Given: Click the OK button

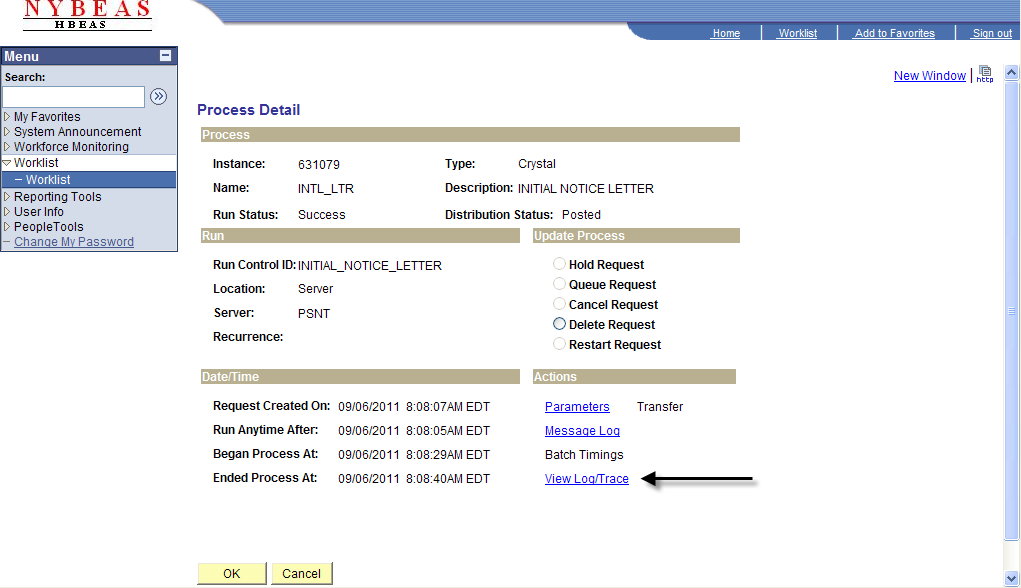Looking at the screenshot, I should pos(232,574).
